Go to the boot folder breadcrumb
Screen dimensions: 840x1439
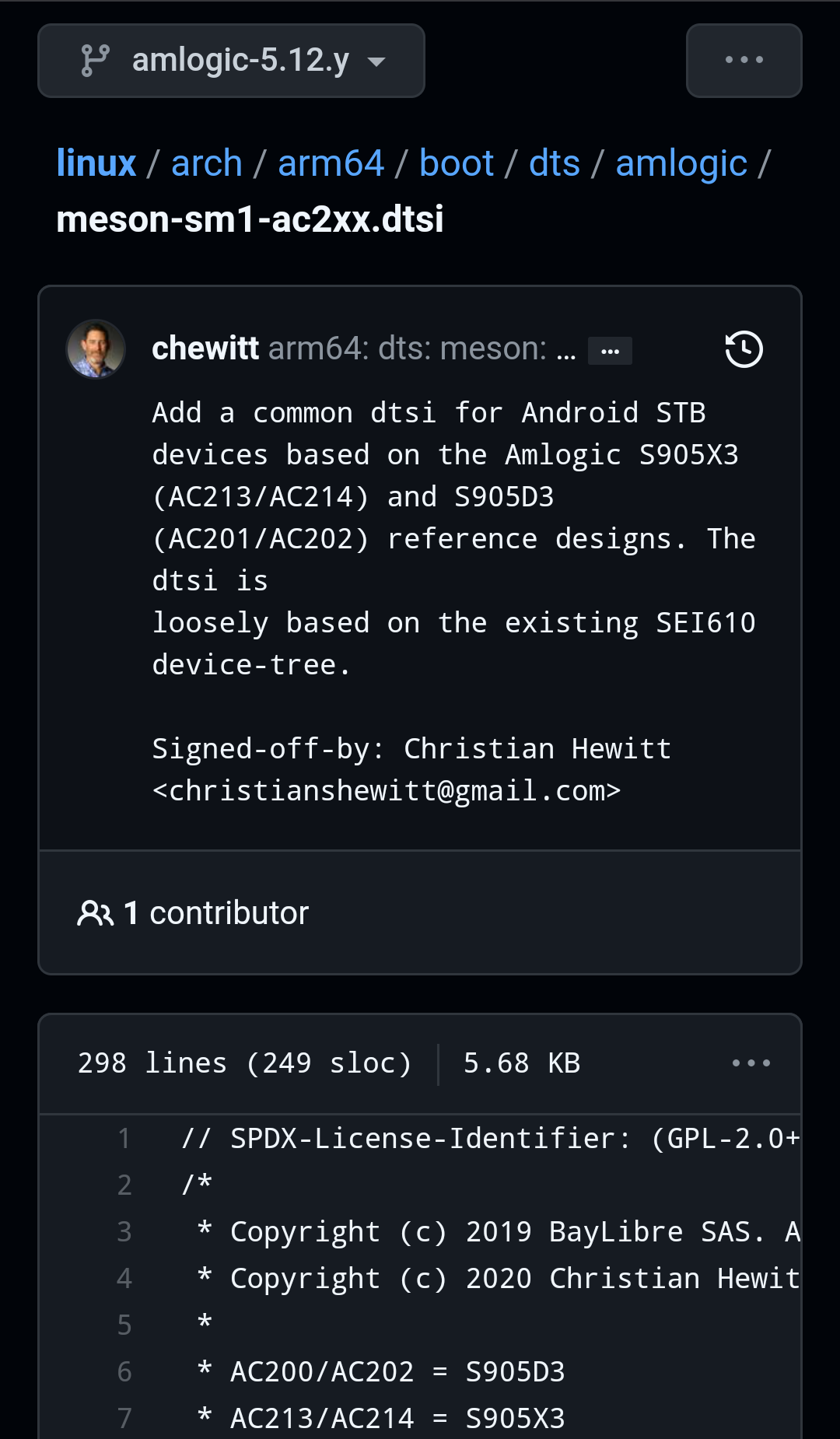[x=457, y=163]
